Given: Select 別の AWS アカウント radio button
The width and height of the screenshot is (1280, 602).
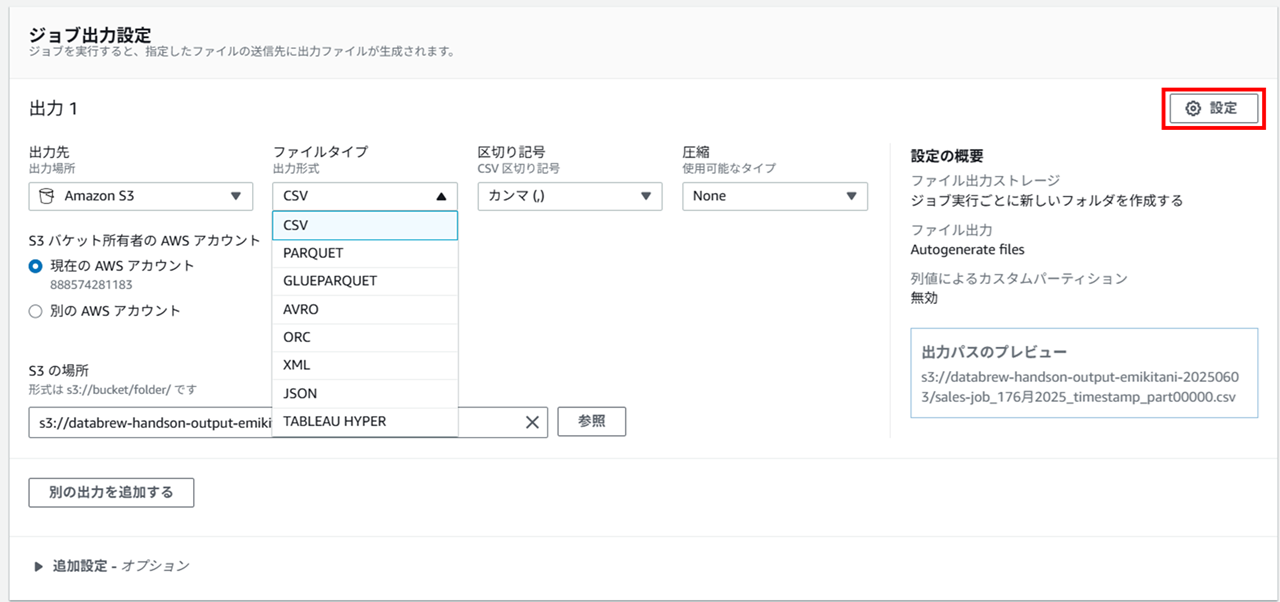Looking at the screenshot, I should coord(36,311).
